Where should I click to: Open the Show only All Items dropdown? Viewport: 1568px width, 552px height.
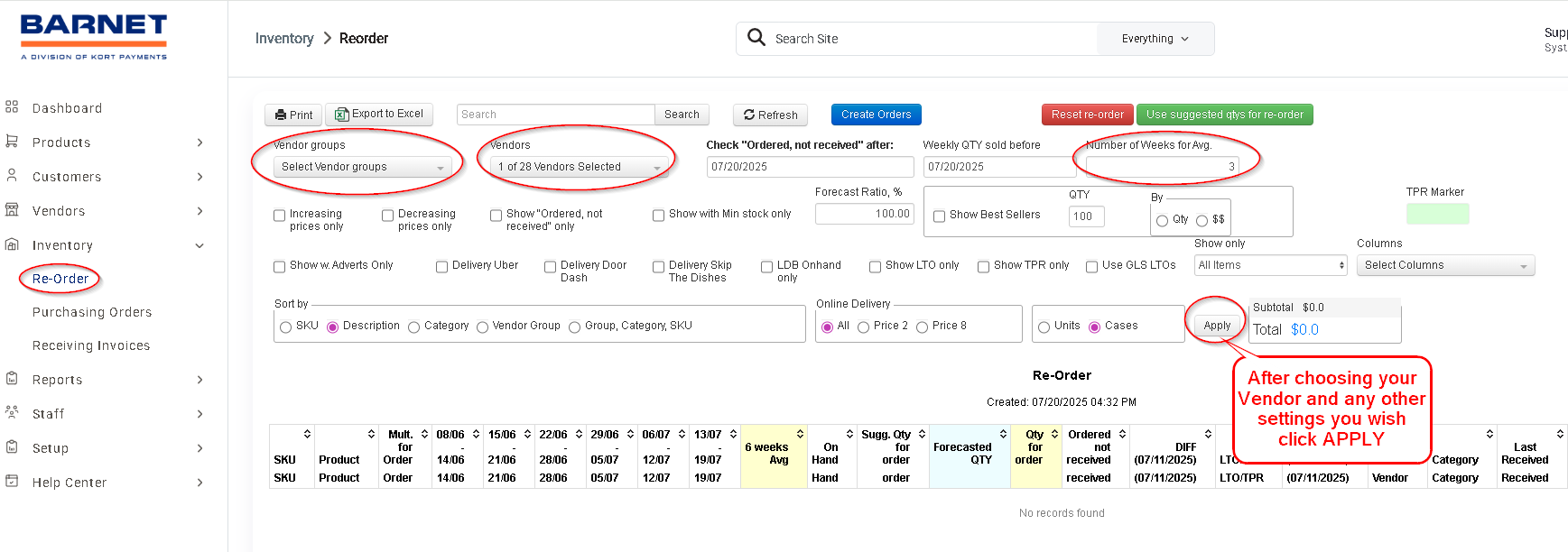(1271, 265)
